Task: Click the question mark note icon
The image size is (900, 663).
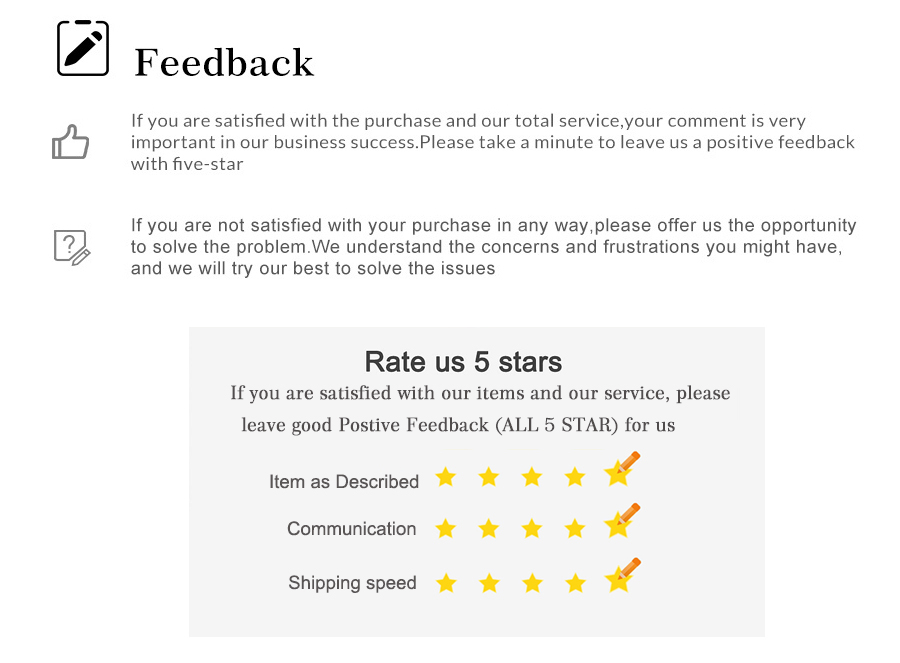Action: 72,247
